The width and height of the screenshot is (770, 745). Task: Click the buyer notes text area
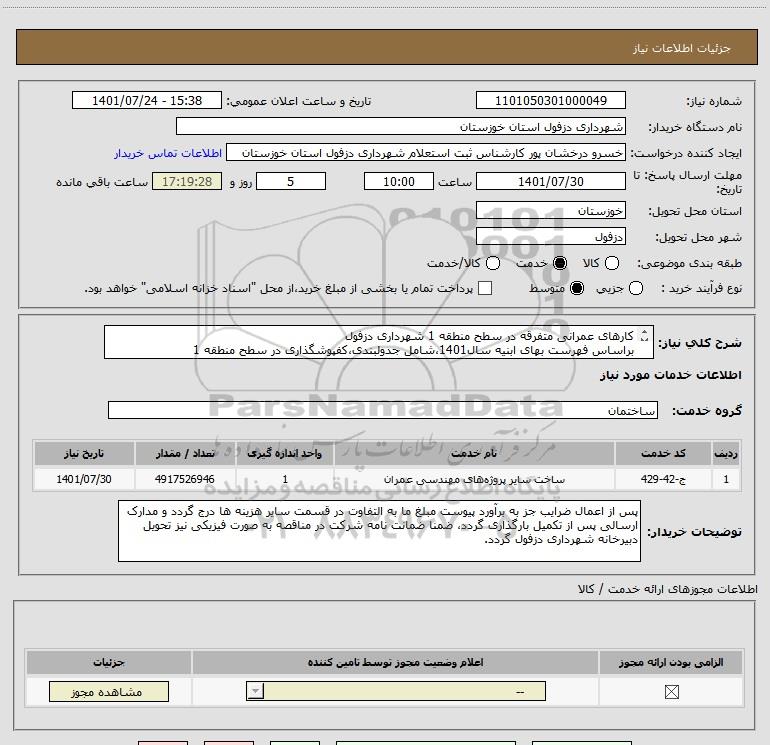coord(379,531)
